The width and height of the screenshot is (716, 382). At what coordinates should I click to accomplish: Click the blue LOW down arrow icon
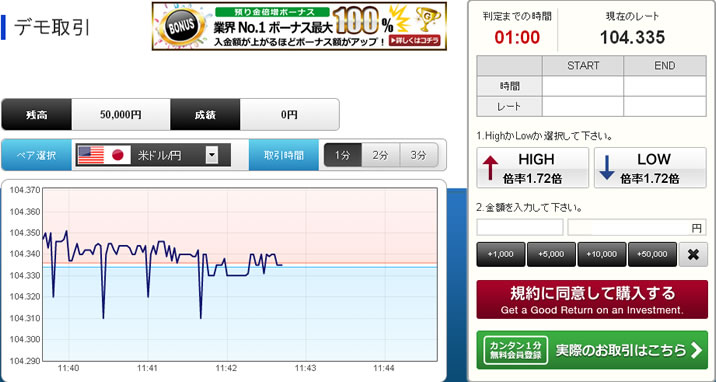tap(607, 167)
